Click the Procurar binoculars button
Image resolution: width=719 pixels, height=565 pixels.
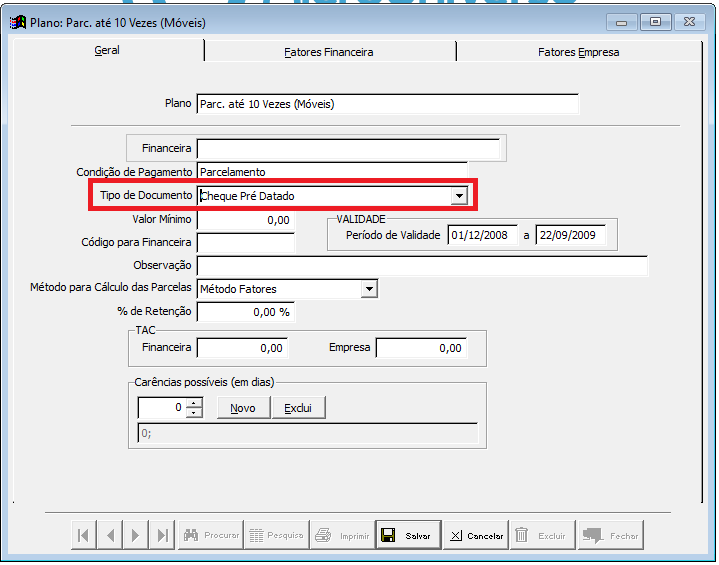(211, 536)
